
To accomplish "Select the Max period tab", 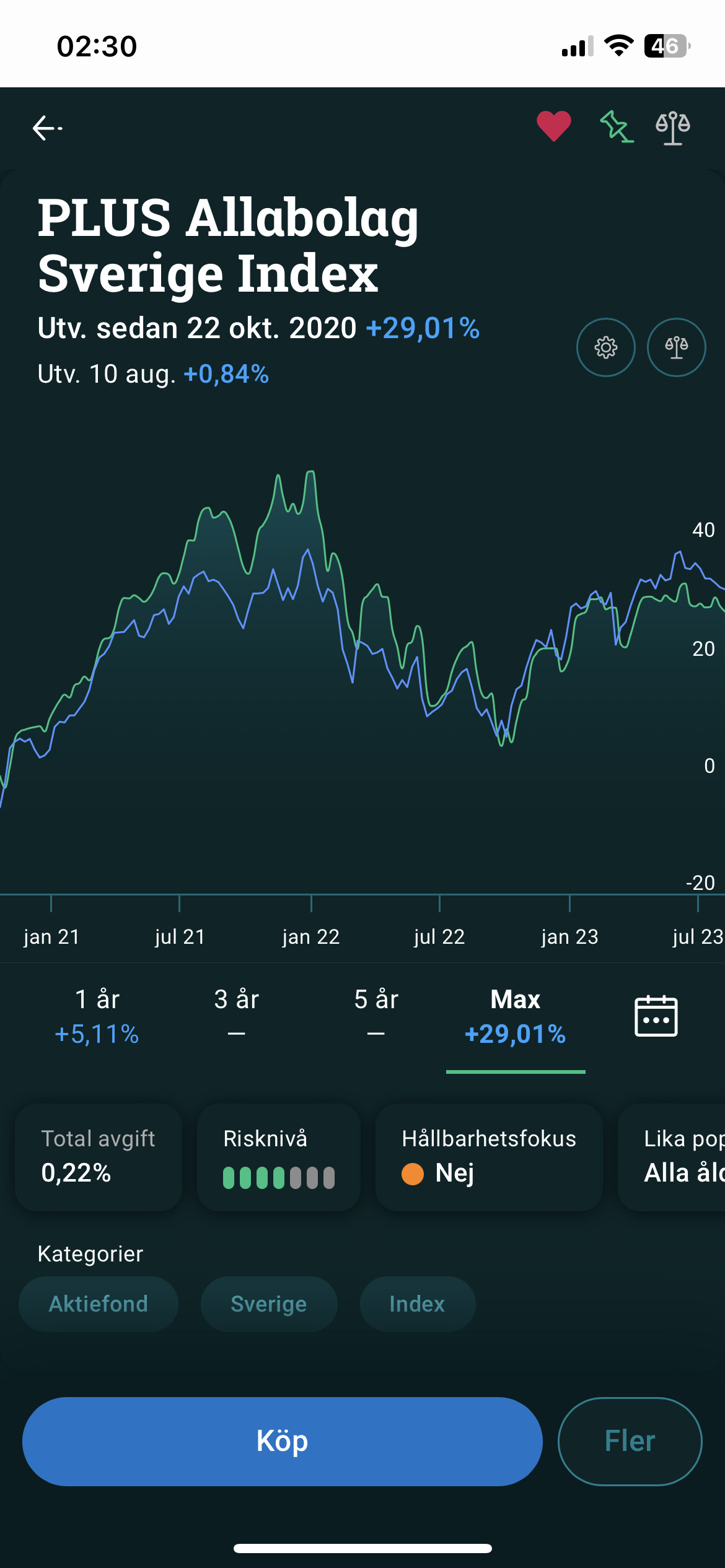I will (515, 1016).
